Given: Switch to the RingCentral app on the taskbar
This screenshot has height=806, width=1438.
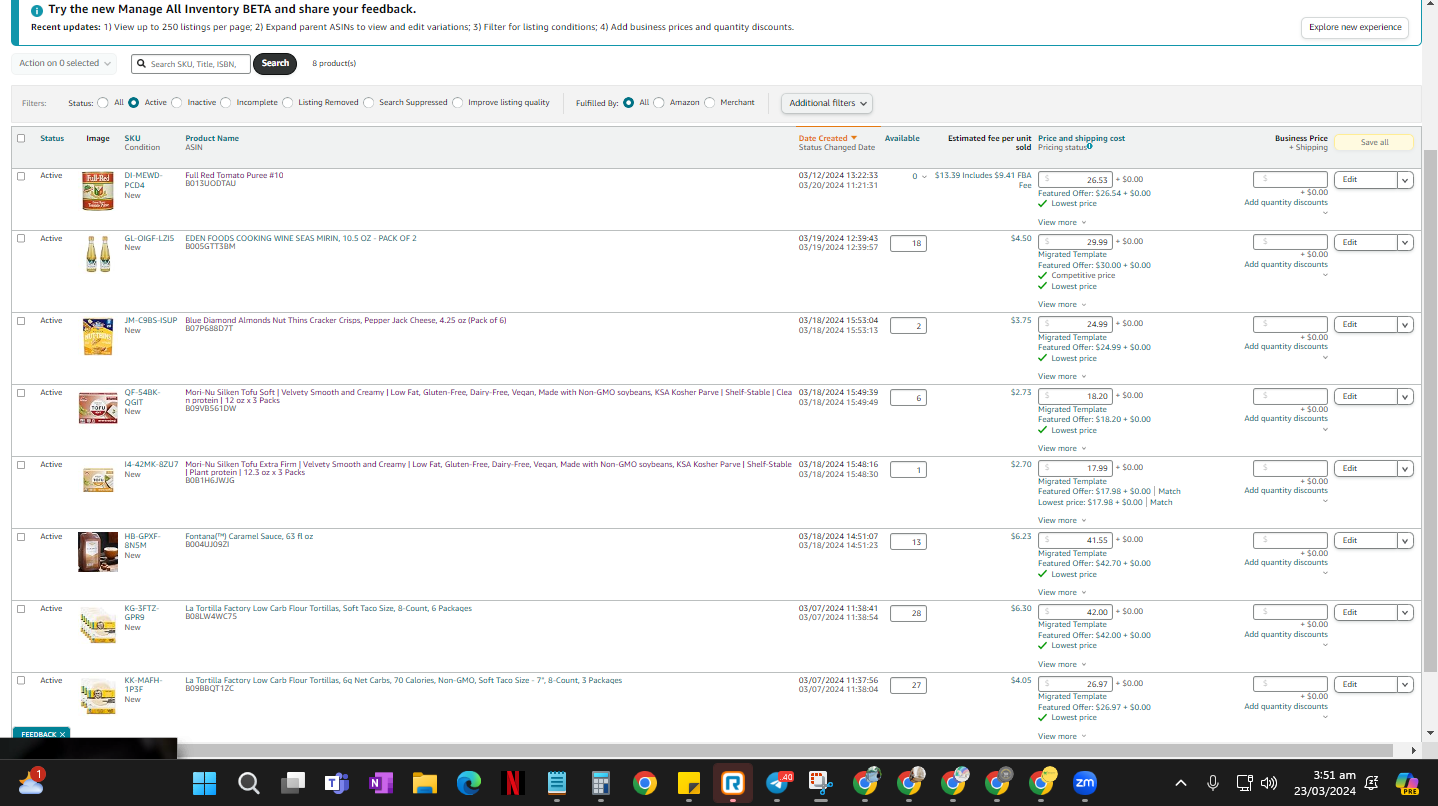Looking at the screenshot, I should pos(733,783).
